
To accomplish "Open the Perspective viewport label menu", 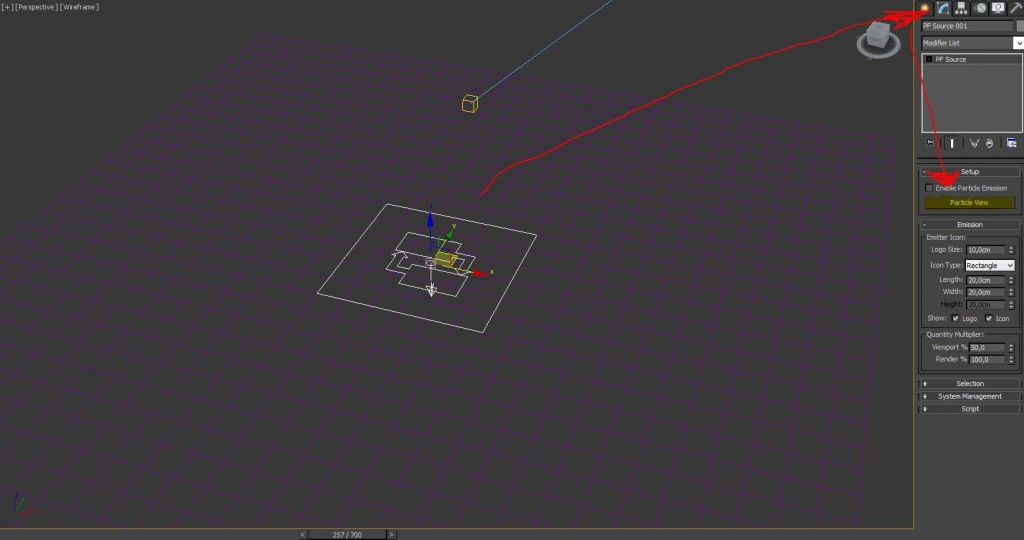I will coord(37,7).
